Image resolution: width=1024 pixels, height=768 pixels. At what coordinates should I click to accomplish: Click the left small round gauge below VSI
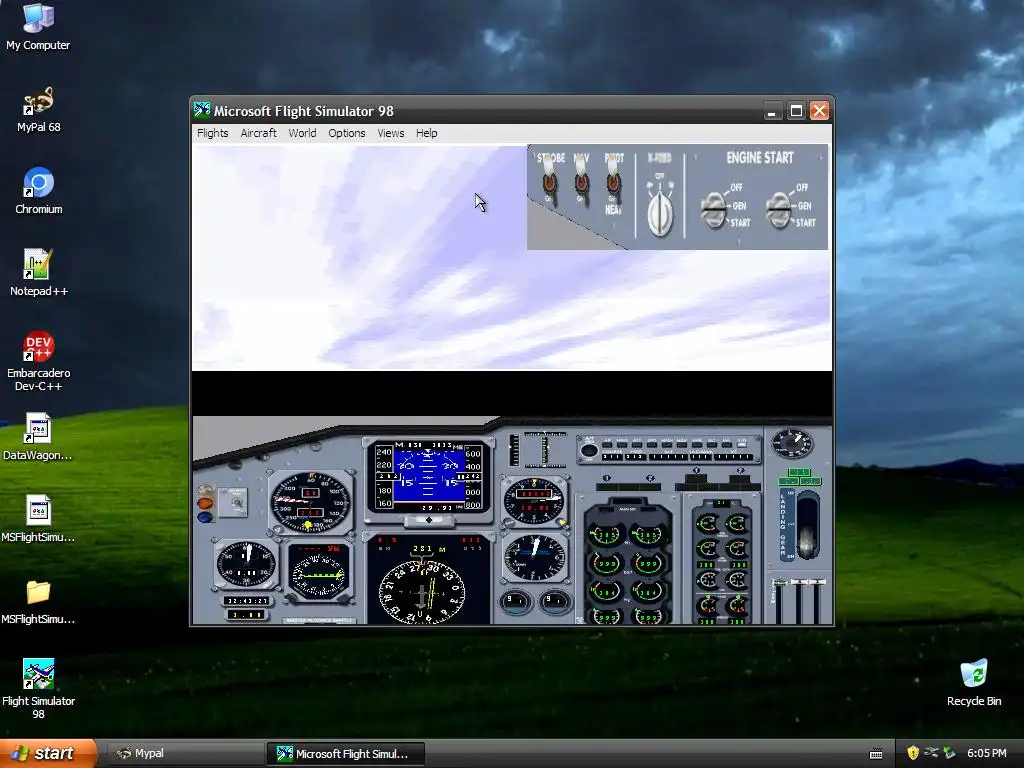pos(514,601)
